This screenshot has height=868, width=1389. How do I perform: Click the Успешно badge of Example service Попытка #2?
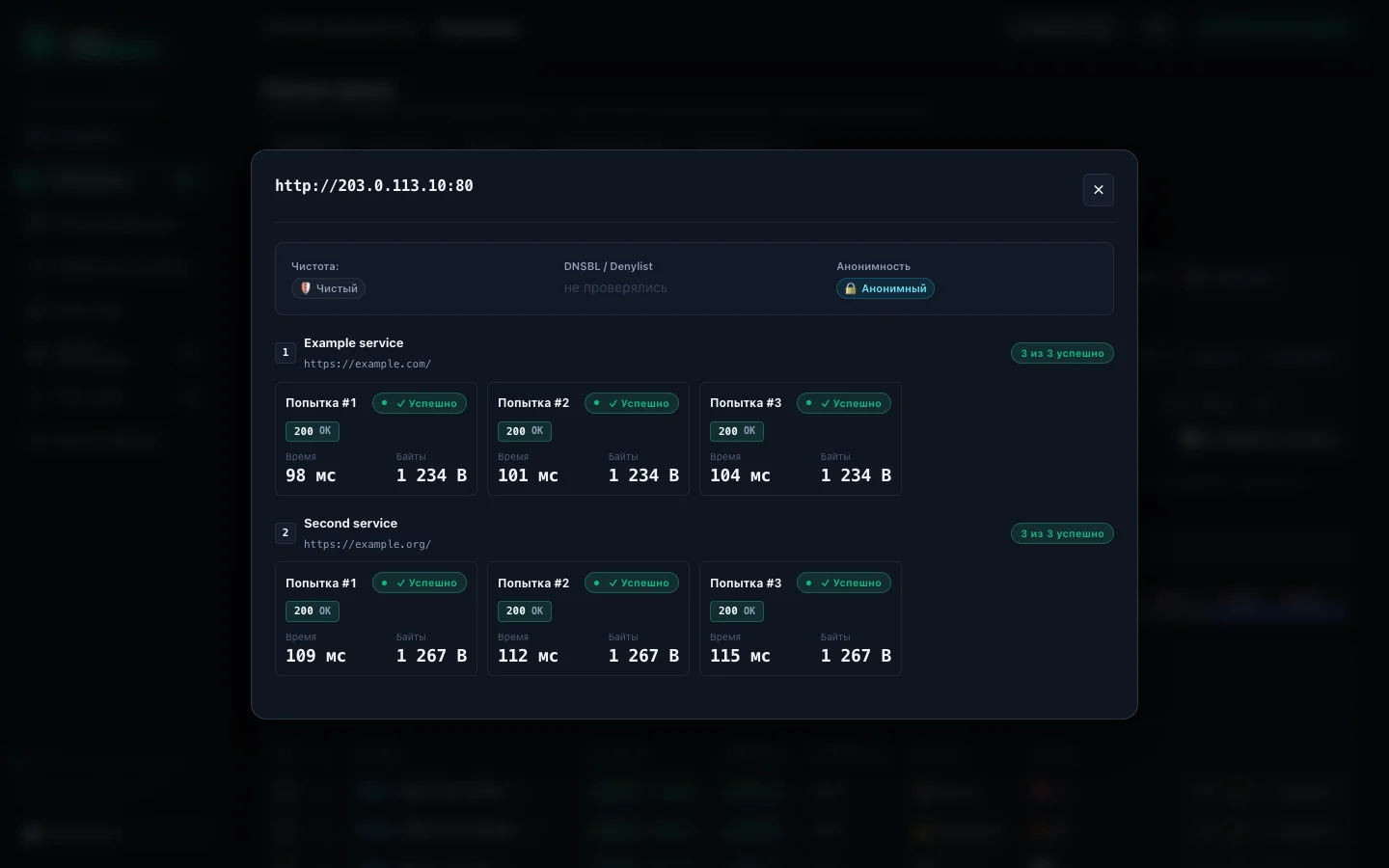click(632, 404)
